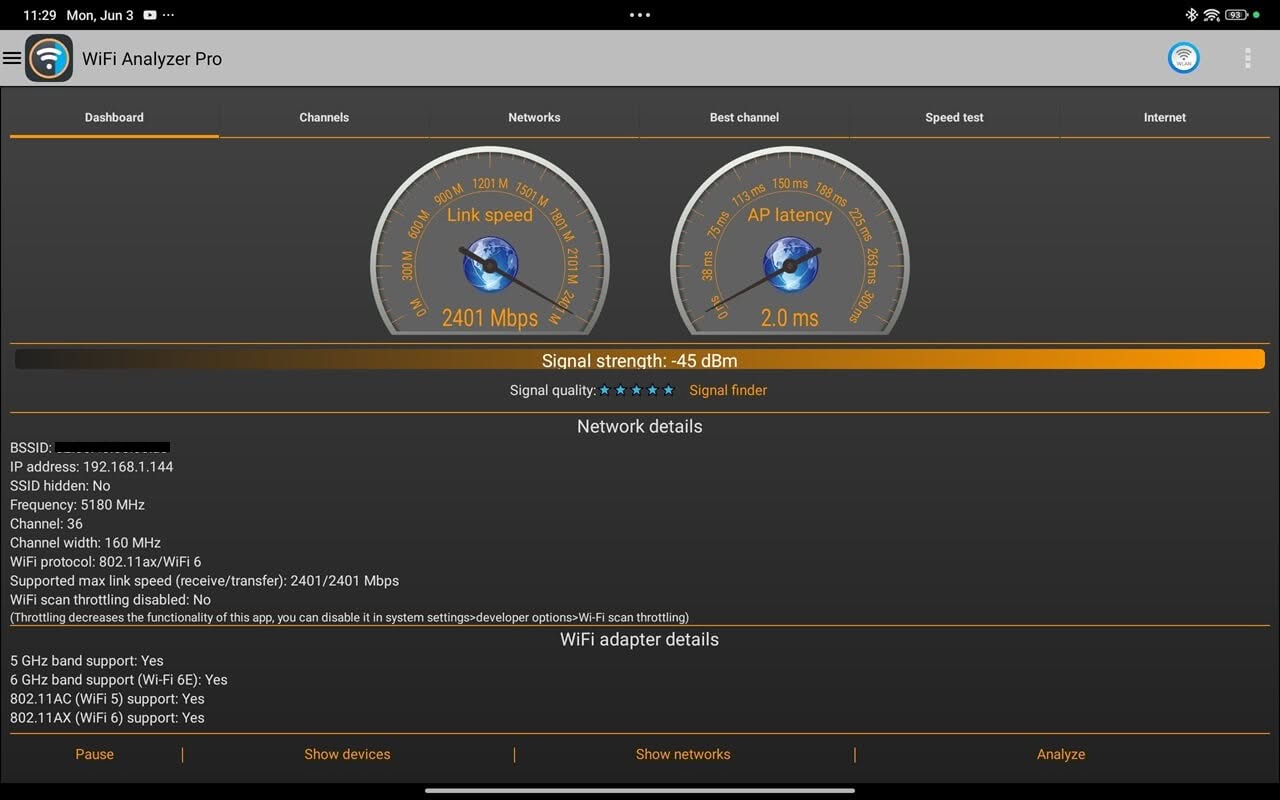Tap 6 GHz band support (Wi-Fi 6E) line
Image resolution: width=1280 pixels, height=800 pixels.
point(119,680)
